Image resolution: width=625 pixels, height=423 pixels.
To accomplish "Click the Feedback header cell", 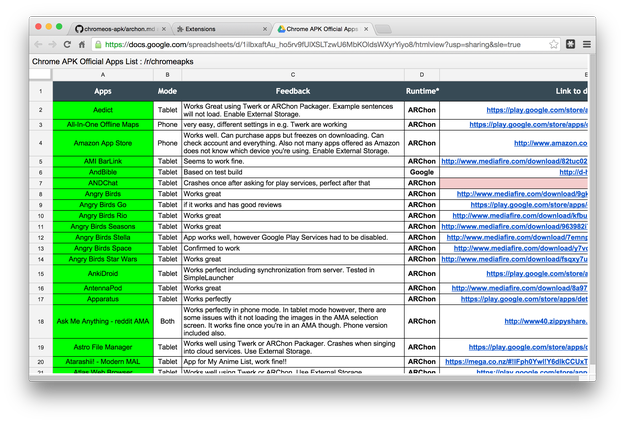I will click(x=293, y=91).
